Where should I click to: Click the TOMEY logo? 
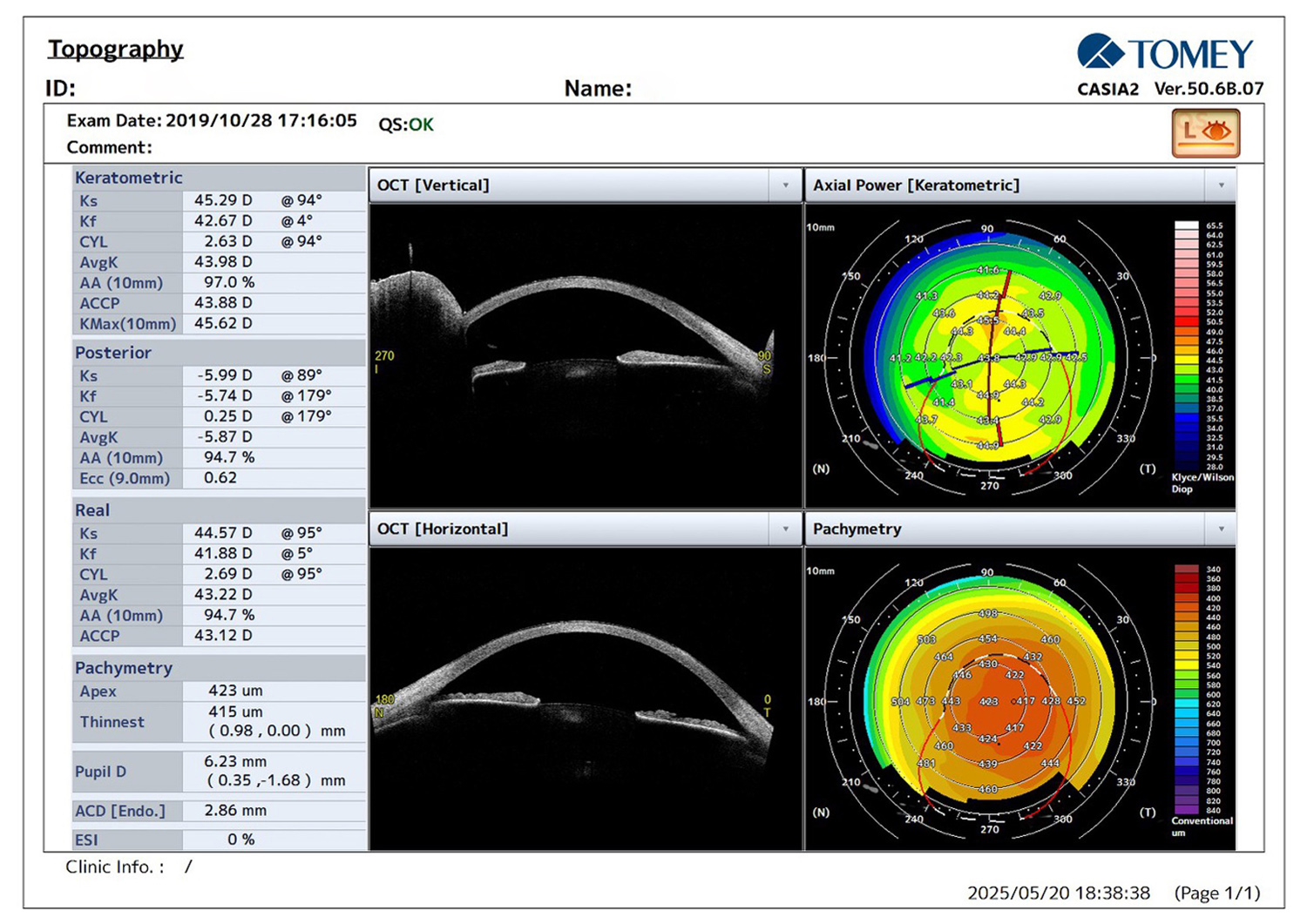[1165, 53]
